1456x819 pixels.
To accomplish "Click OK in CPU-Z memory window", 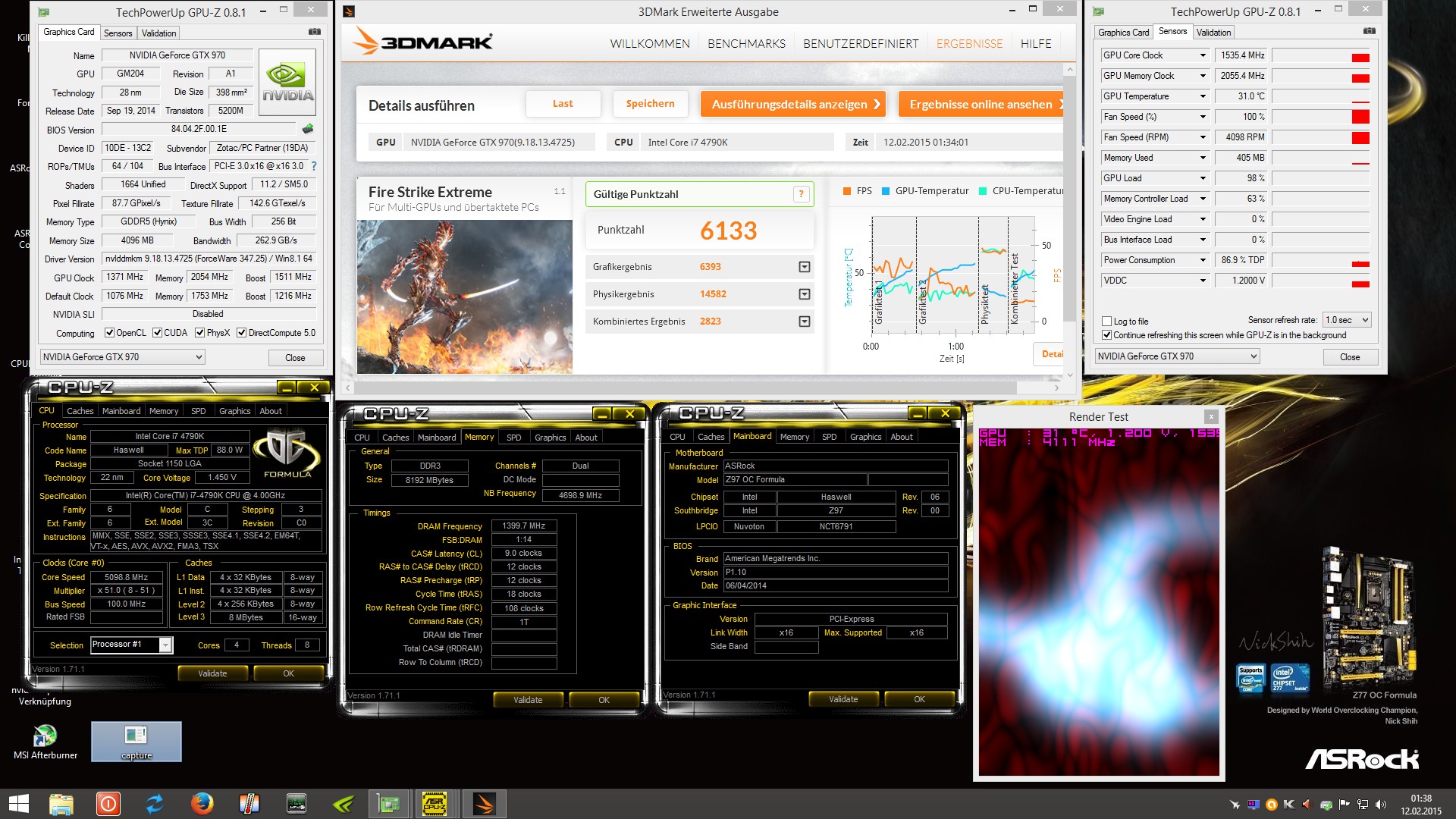I will (x=604, y=700).
